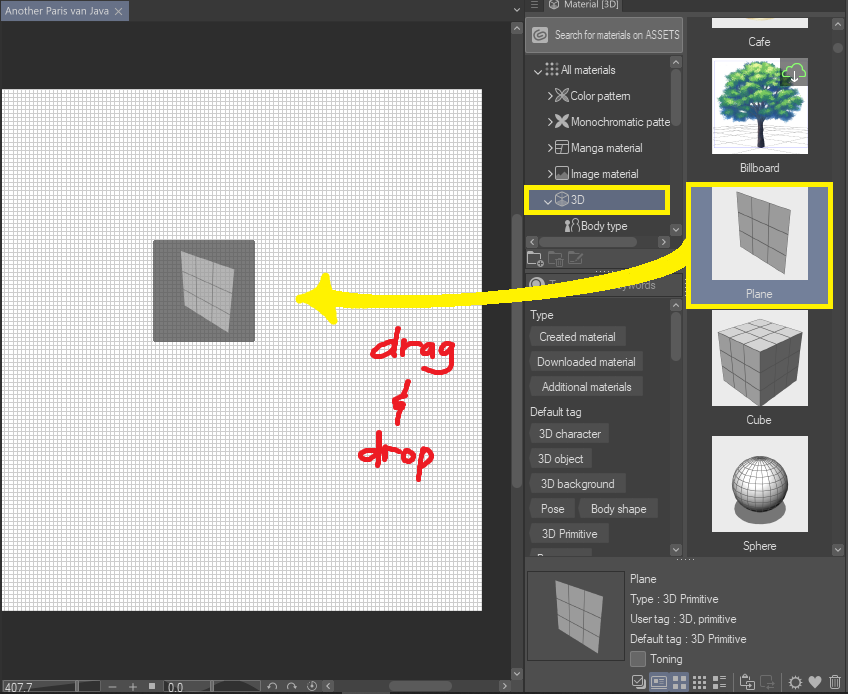Click the Downloaded material filter button
Image resolution: width=848 pixels, height=694 pixels.
coord(585,361)
